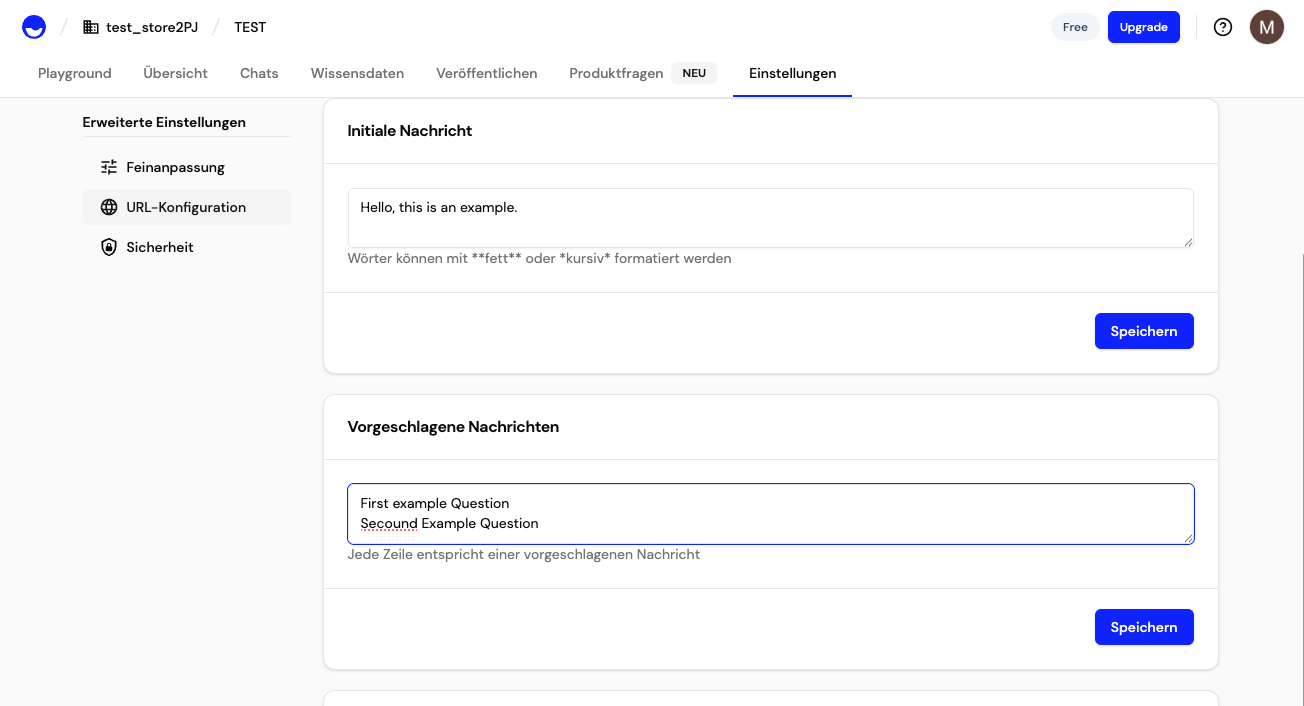1304x706 pixels.
Task: Save the Initiale Nachricht with Speichern
Action: coord(1143,330)
